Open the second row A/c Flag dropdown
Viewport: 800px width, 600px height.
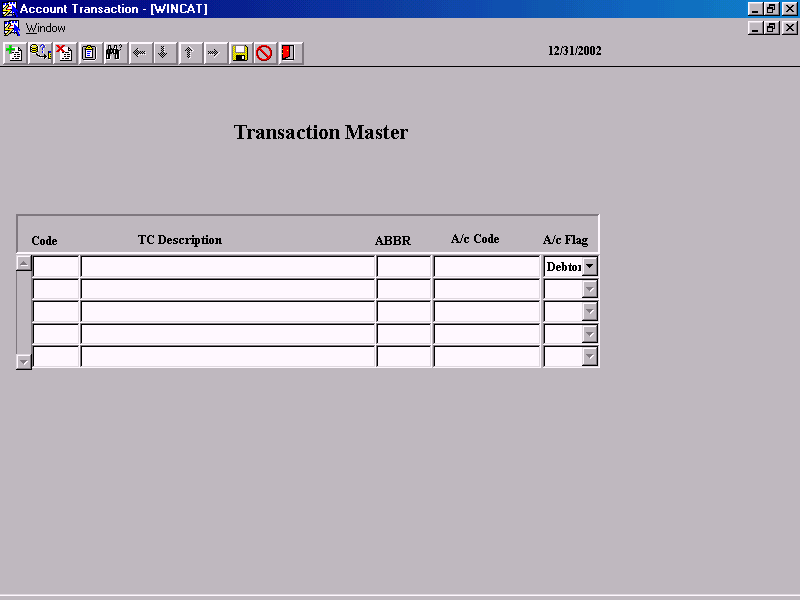click(x=590, y=289)
